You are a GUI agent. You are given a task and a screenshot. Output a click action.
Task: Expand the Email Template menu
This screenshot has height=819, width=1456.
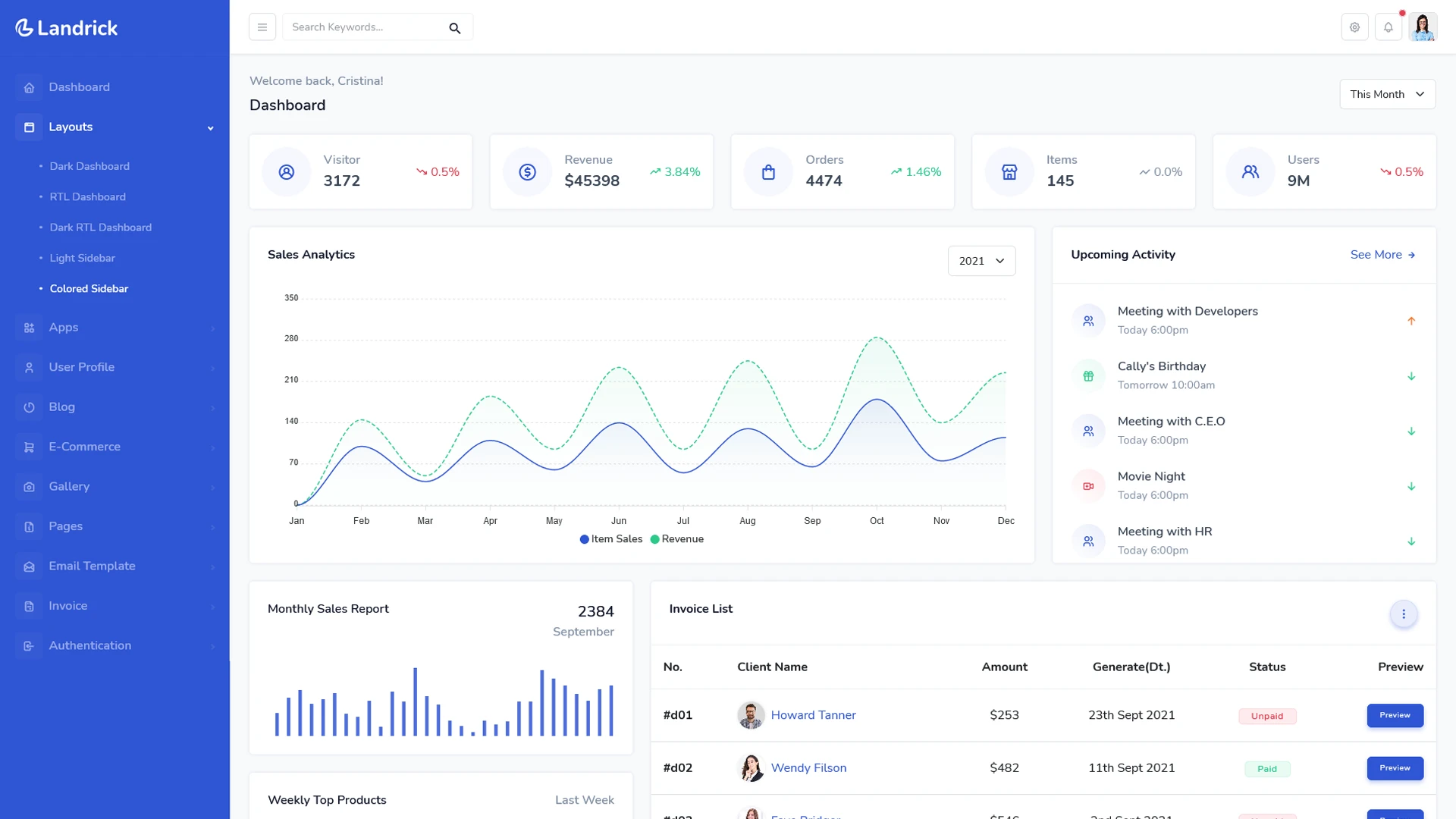coord(212,567)
